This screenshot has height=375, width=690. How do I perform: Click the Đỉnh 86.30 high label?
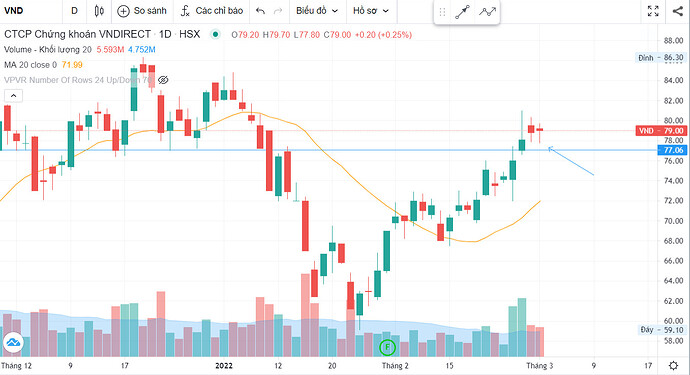[661, 58]
